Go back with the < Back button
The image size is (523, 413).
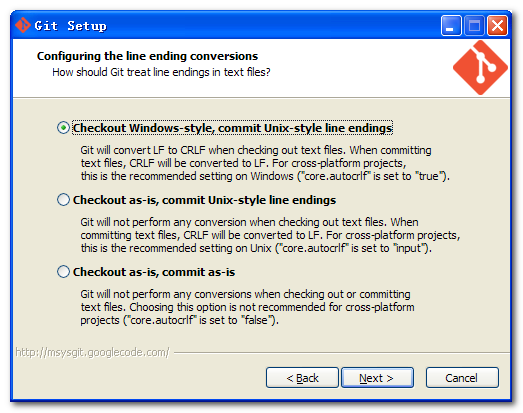point(302,378)
